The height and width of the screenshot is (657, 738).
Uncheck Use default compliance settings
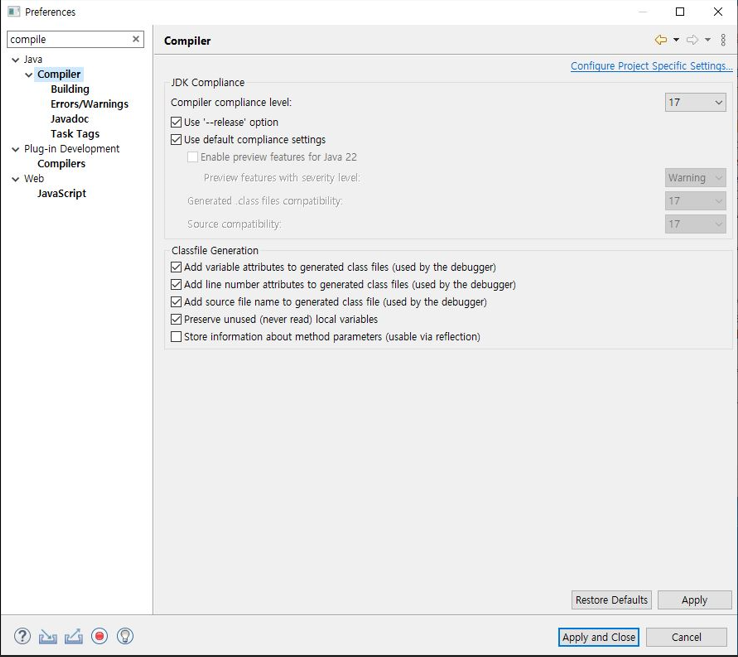click(x=176, y=139)
